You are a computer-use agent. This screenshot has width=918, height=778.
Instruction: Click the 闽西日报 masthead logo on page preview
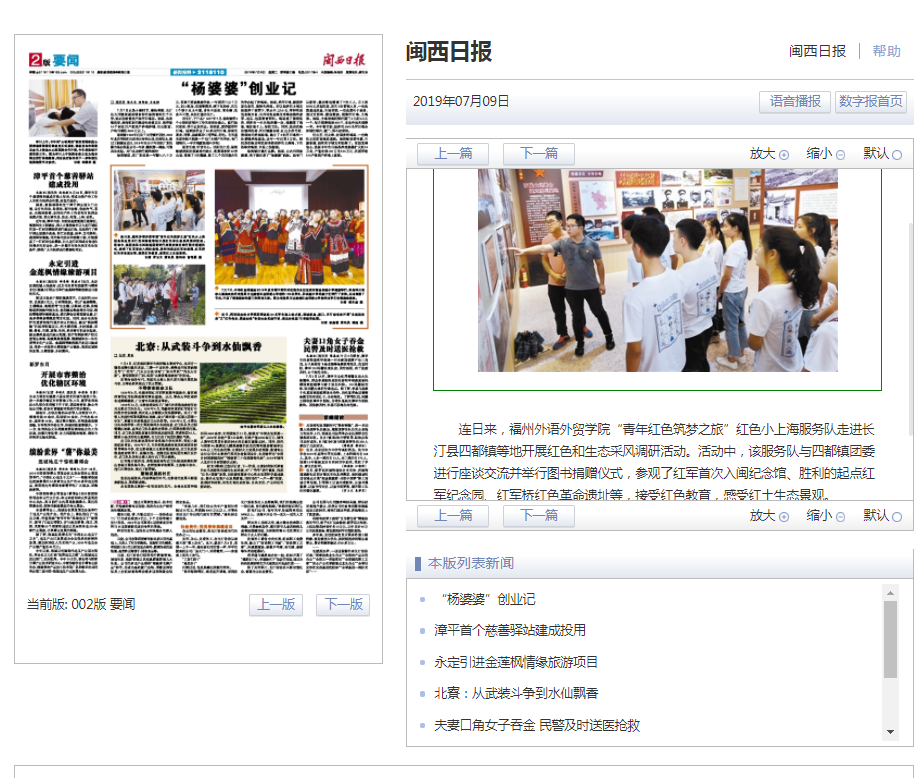click(344, 59)
